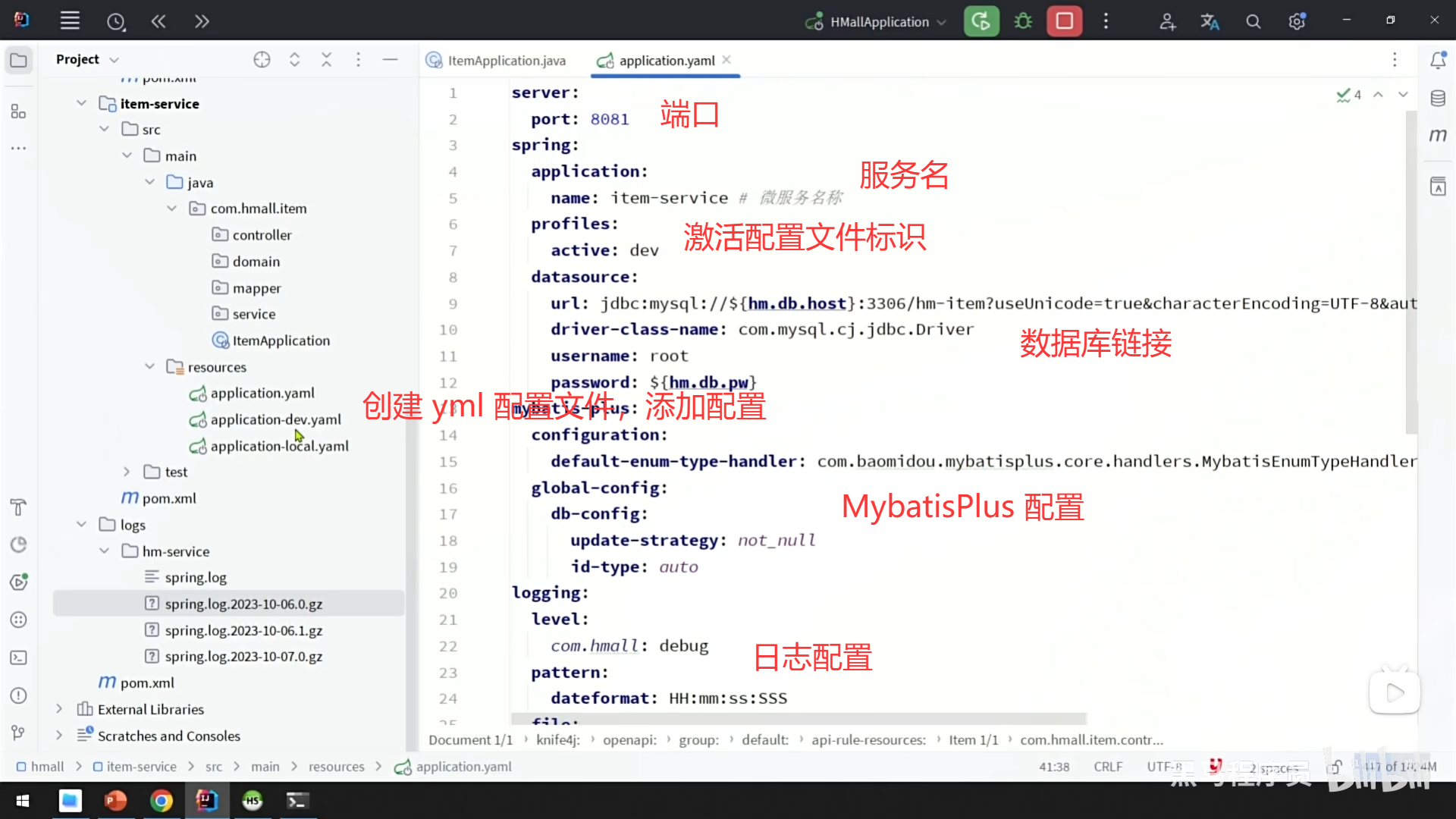1456x819 pixels.
Task: Open the main hamburger menu
Action: 70,21
